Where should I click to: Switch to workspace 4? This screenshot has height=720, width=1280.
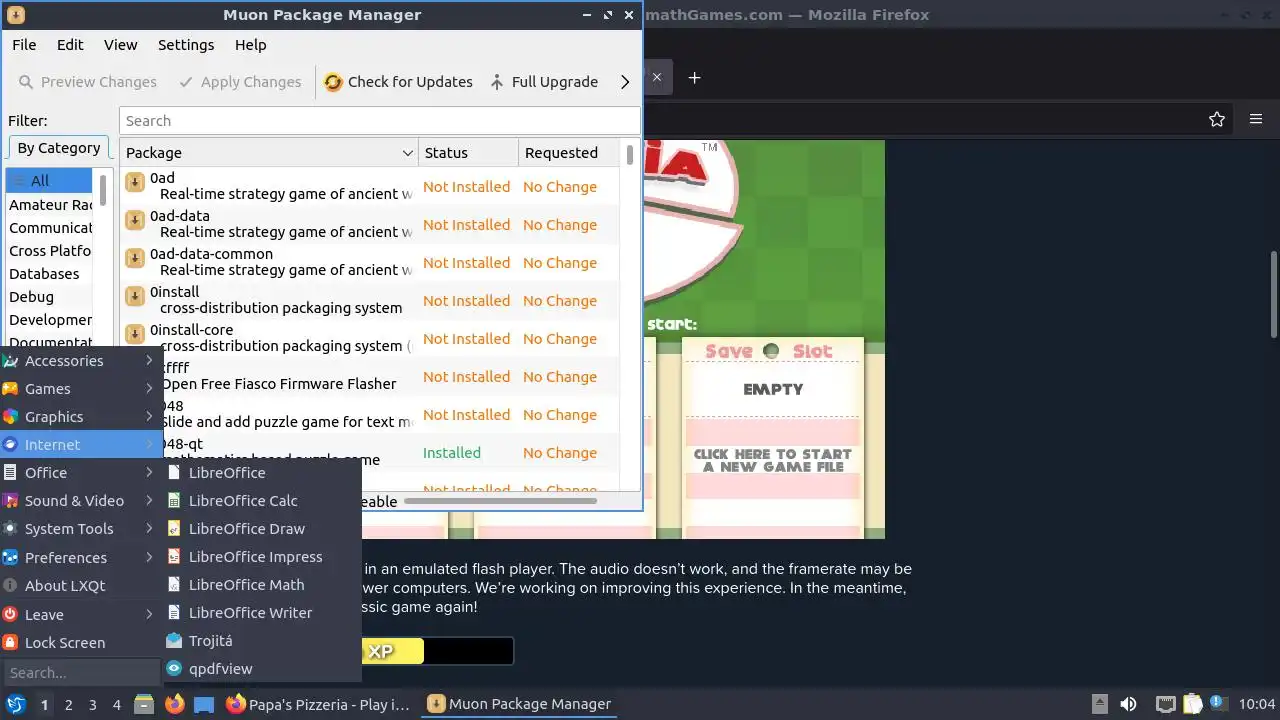click(116, 705)
